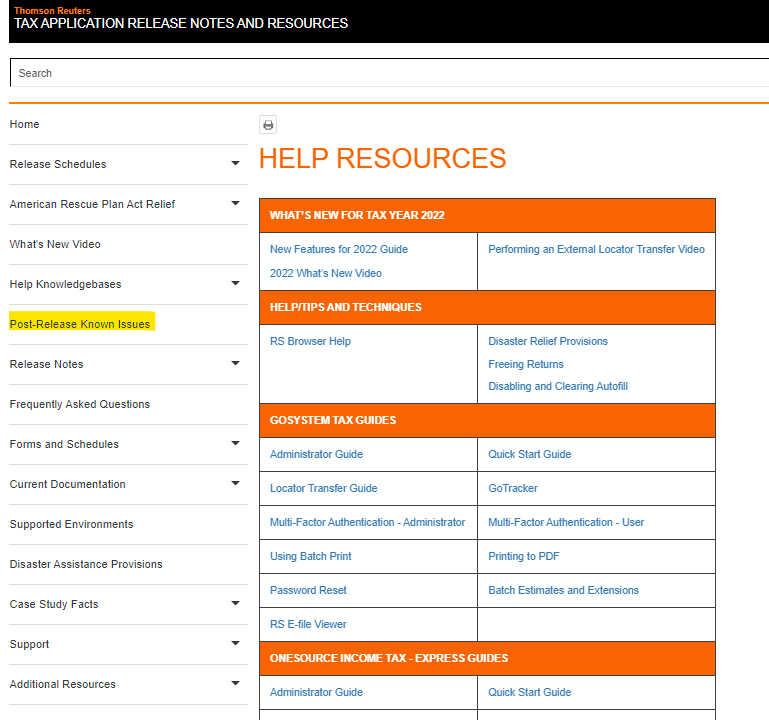Open Frequently Asked Questions page
769x720 pixels.
pos(80,404)
